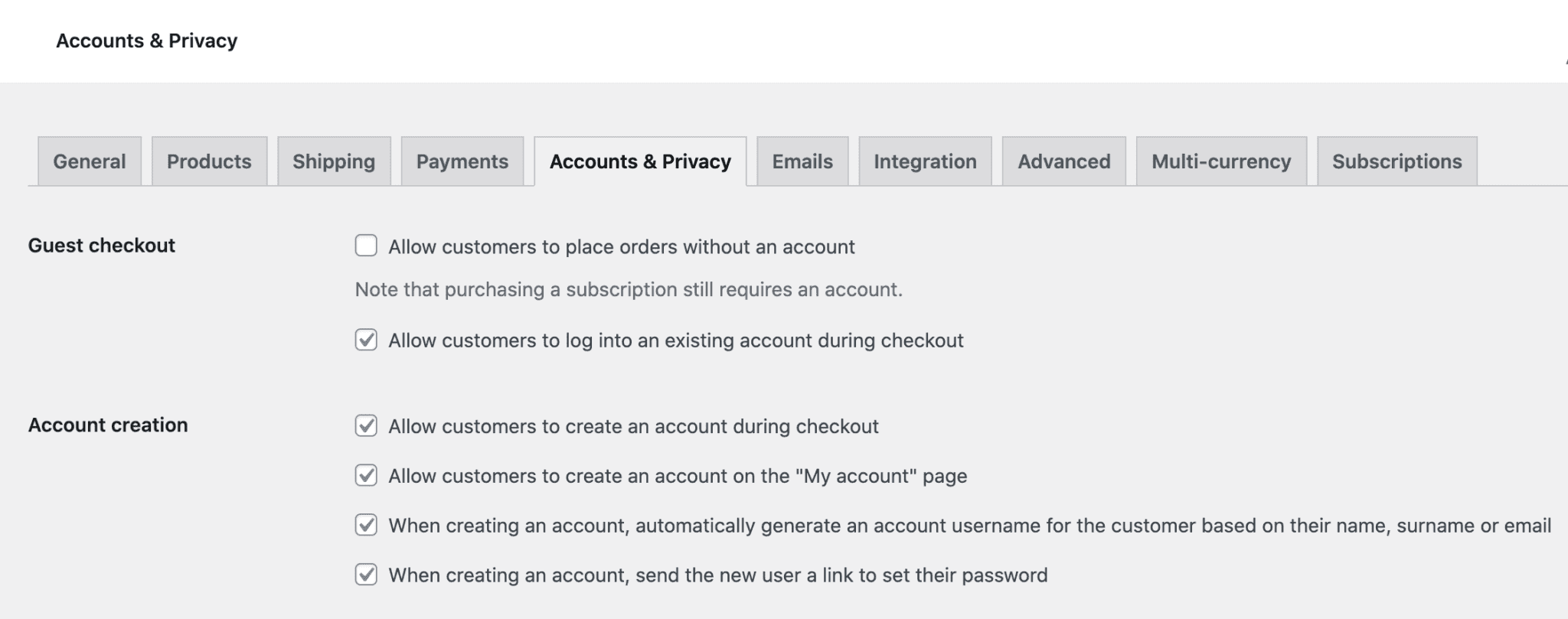
Task: Click label about automatically generating username
Action: [970, 526]
